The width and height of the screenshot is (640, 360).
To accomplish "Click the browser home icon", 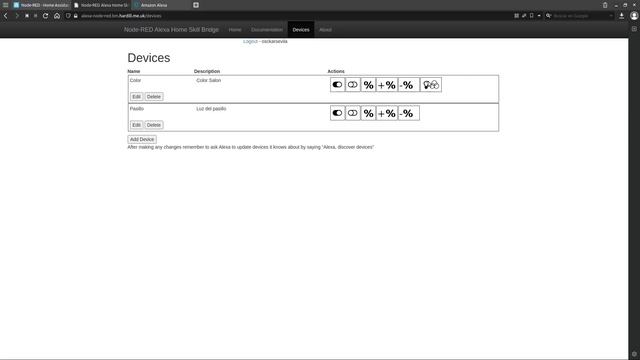I will tap(57, 16).
